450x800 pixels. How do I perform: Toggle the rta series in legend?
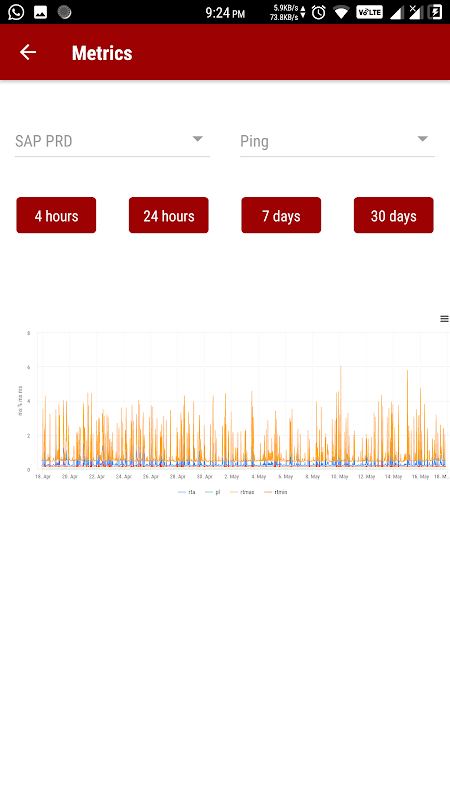(187, 492)
